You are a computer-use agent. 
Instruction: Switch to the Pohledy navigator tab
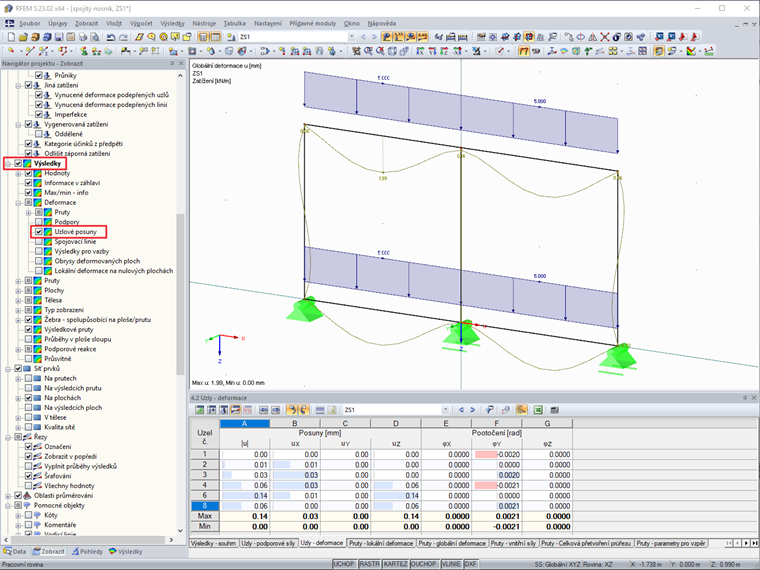pyautogui.click(x=87, y=552)
